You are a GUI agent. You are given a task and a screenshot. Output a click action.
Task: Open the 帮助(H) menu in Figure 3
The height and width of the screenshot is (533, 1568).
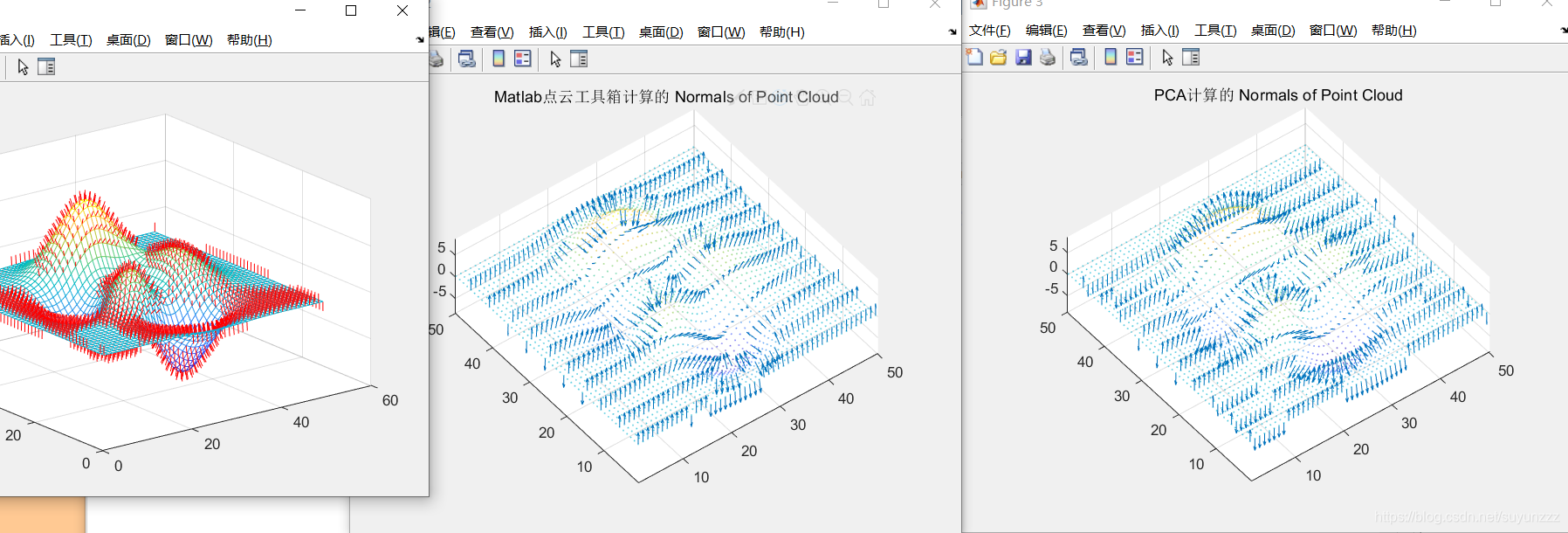(x=1393, y=31)
